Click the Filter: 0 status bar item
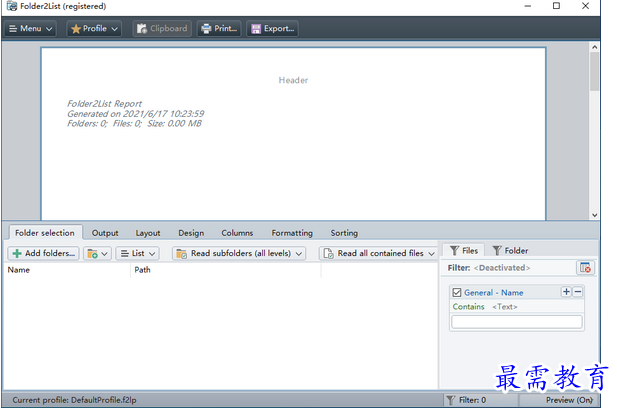 click(x=480, y=400)
